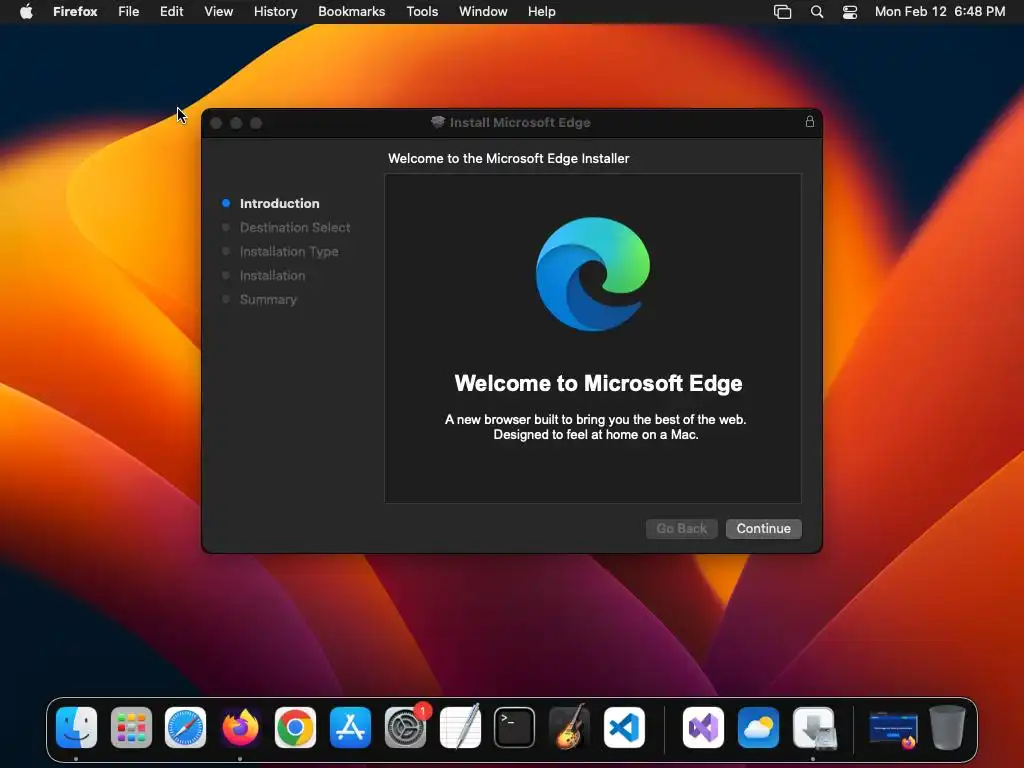Screen dimensions: 1024x768
Task: Open the Window menu
Action: point(483,11)
